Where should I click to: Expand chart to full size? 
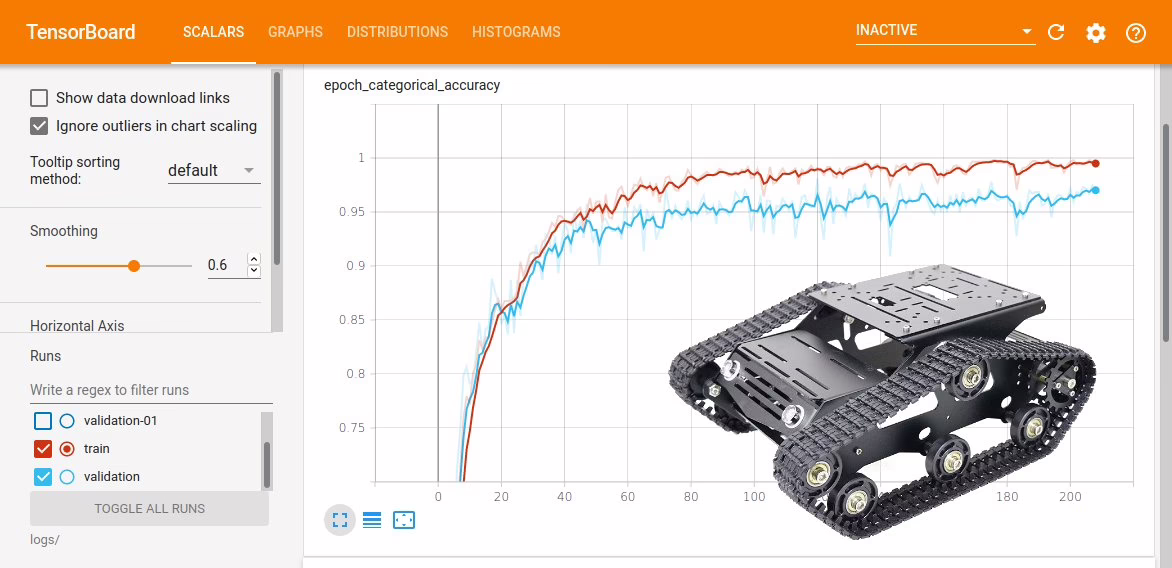(340, 520)
